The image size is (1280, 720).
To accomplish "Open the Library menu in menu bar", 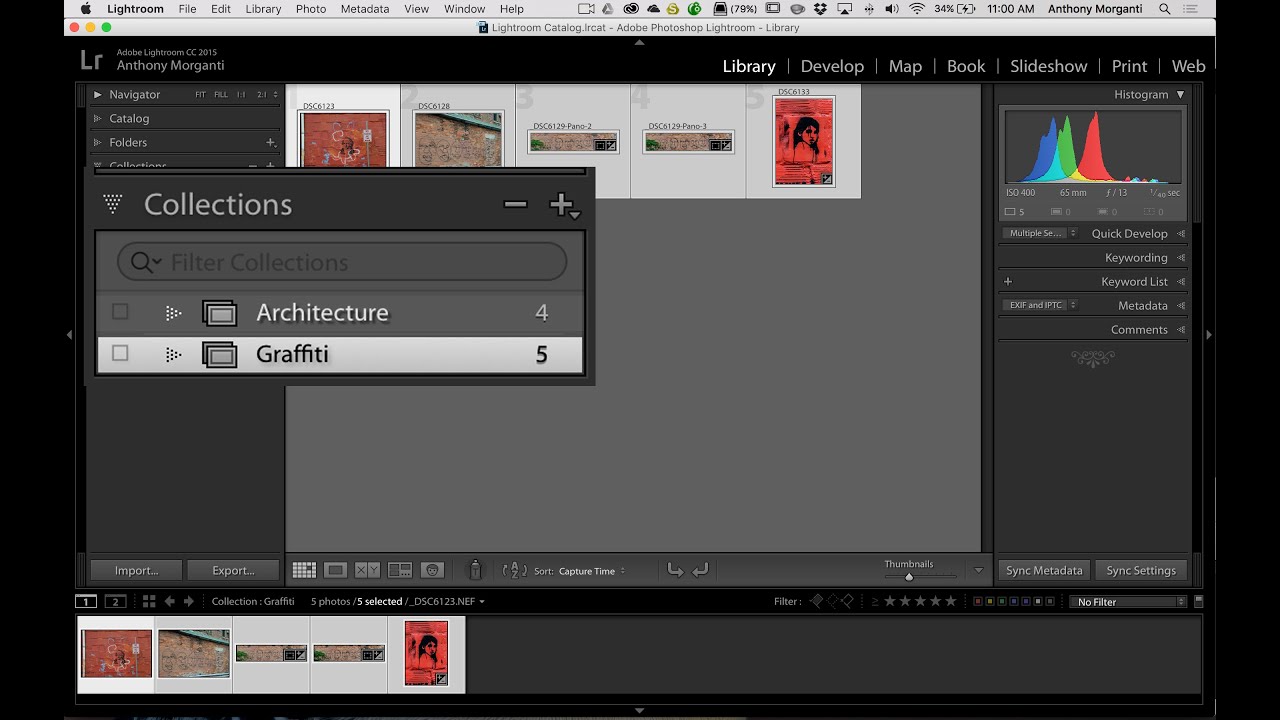I will coord(263,9).
